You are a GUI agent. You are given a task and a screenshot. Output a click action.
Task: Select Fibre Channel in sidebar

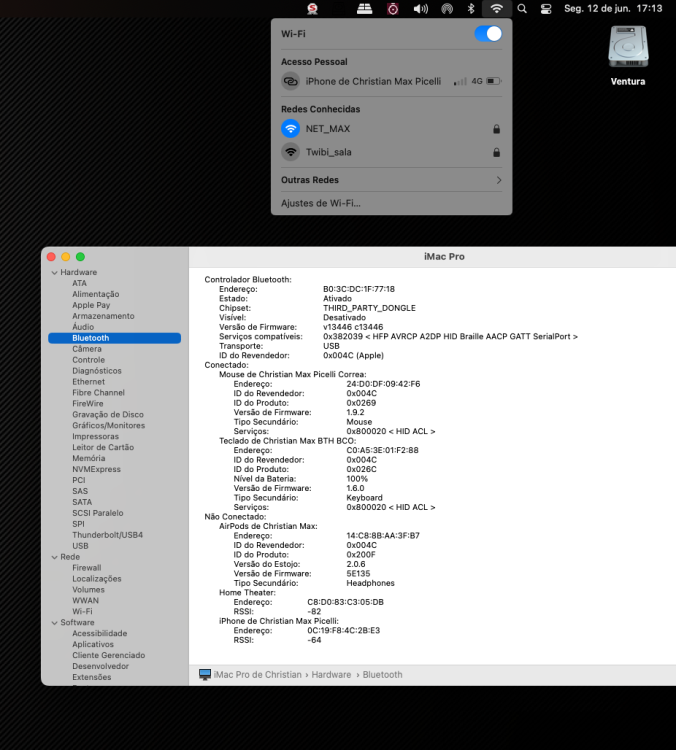click(98, 393)
